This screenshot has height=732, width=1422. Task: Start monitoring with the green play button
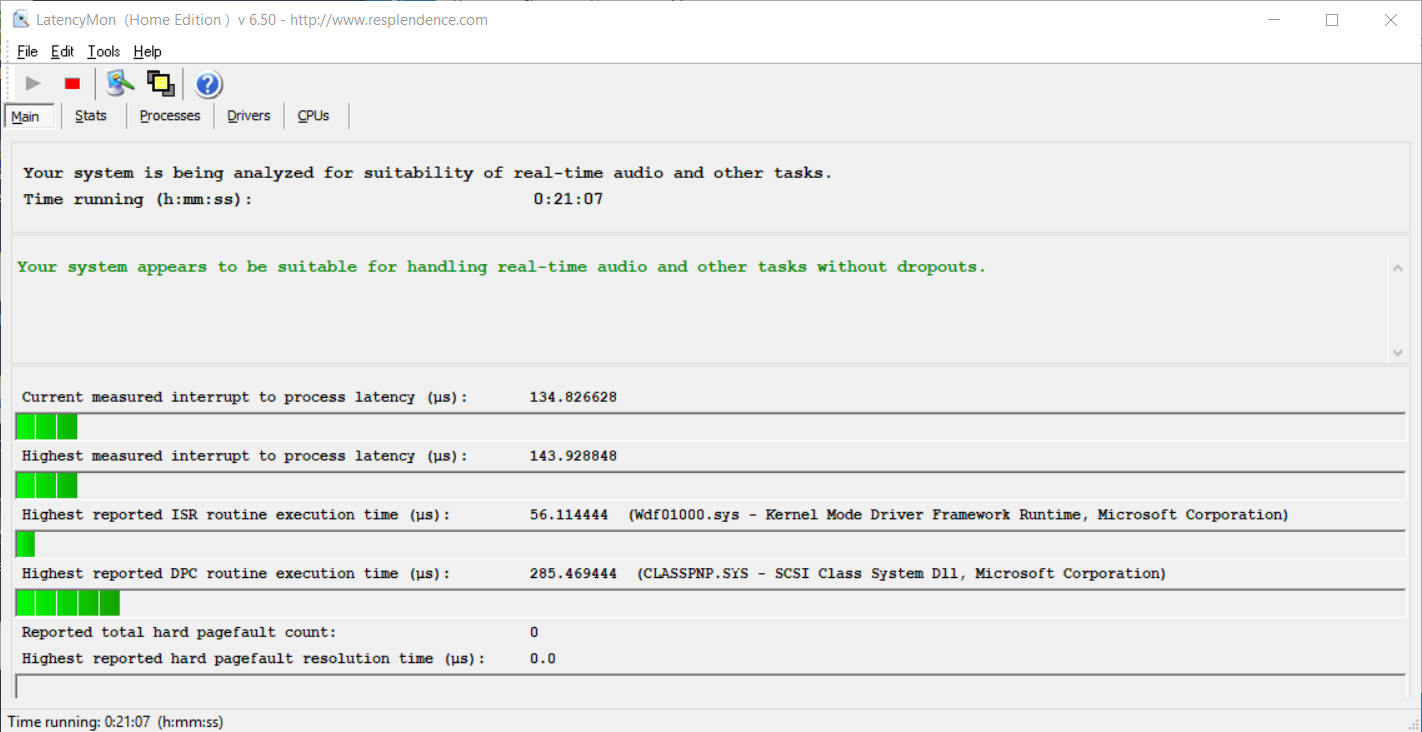[x=33, y=84]
